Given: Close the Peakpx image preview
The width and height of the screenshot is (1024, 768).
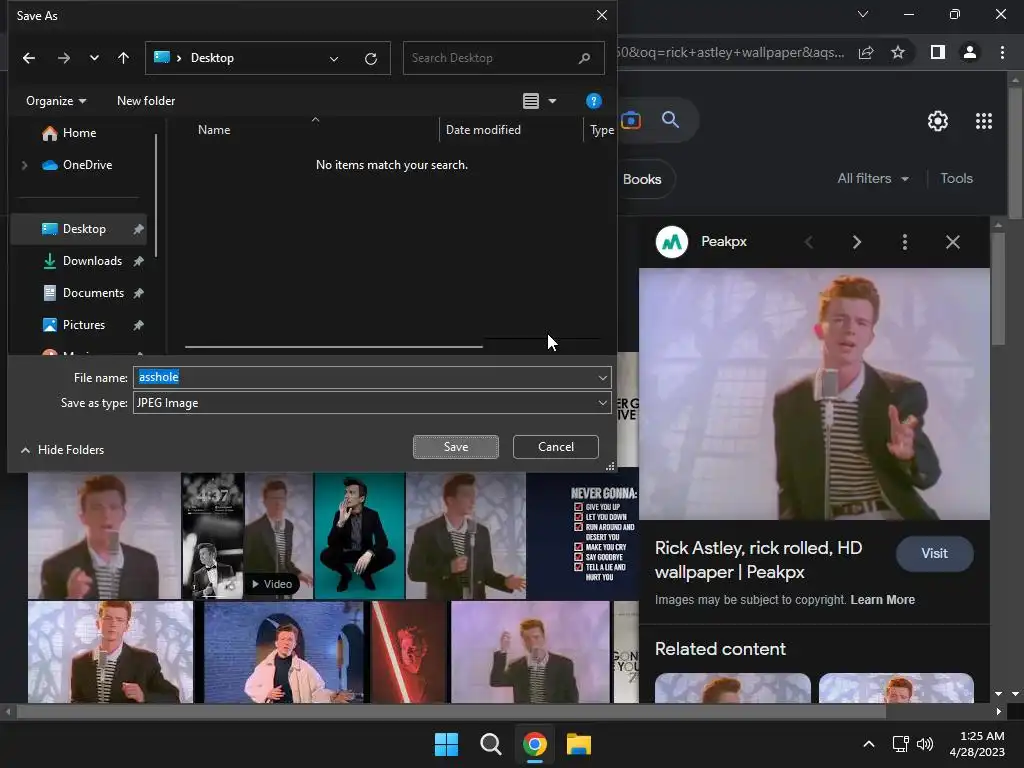Looking at the screenshot, I should (953, 242).
